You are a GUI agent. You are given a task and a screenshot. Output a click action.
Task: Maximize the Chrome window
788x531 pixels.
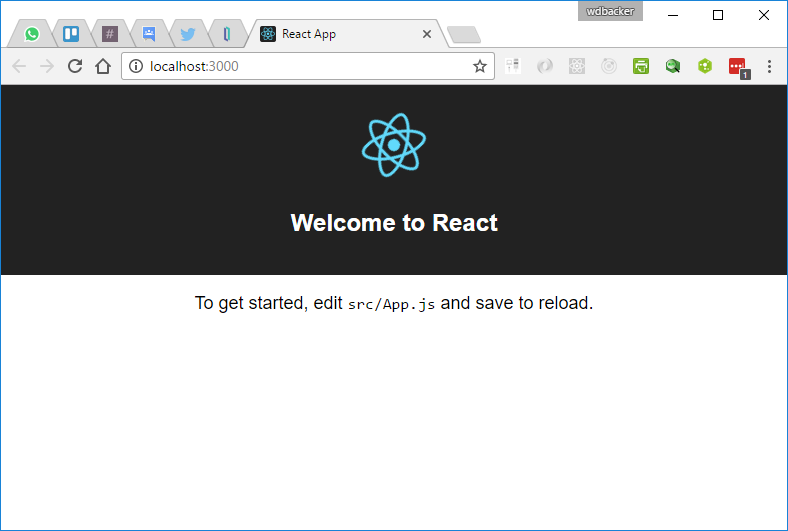pos(718,15)
